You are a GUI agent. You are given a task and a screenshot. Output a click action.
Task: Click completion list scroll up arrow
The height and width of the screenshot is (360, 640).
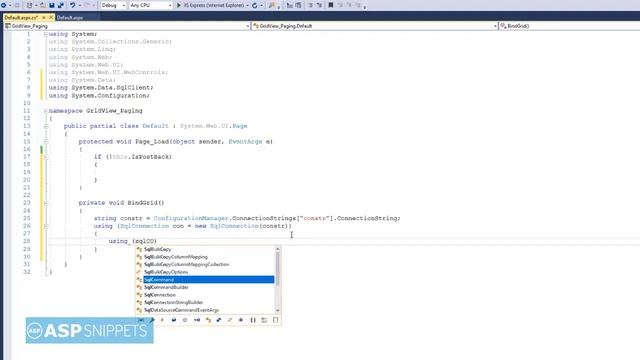pos(278,249)
